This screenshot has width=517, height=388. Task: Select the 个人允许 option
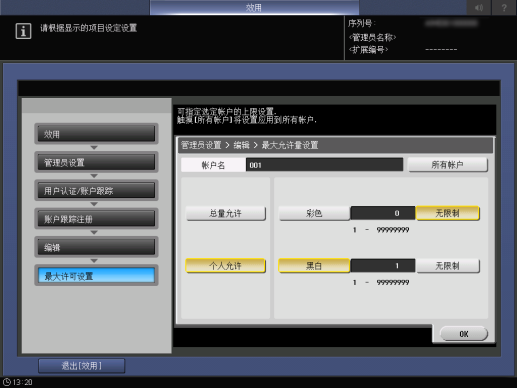(x=225, y=266)
